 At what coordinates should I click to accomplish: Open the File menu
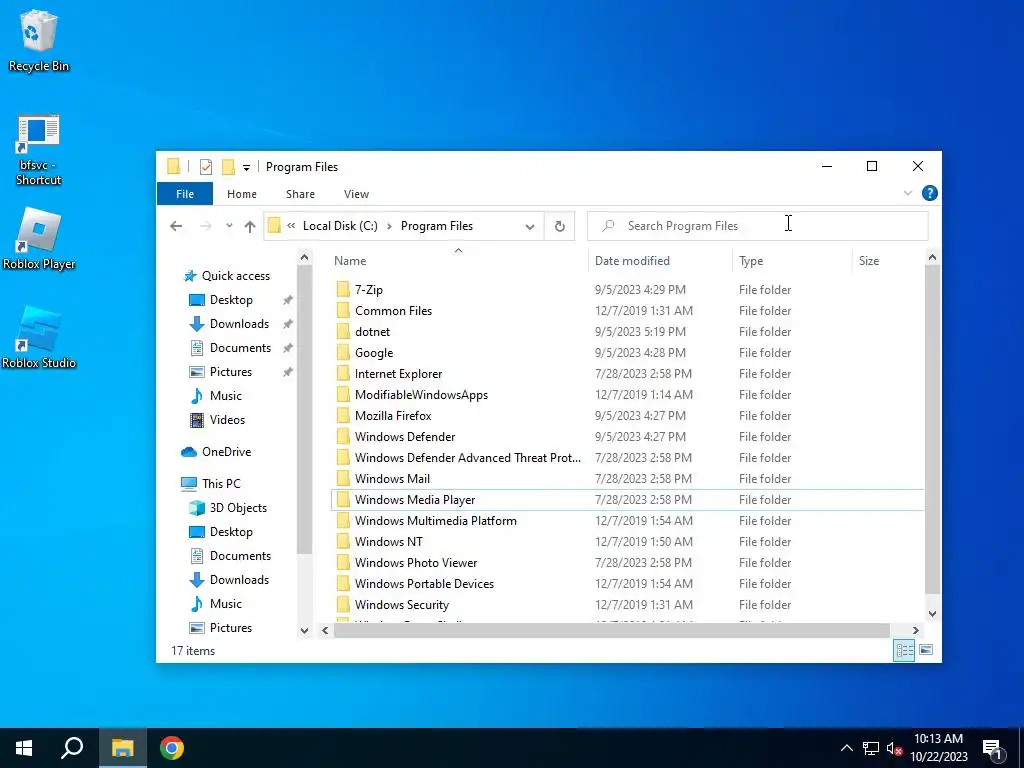(185, 194)
